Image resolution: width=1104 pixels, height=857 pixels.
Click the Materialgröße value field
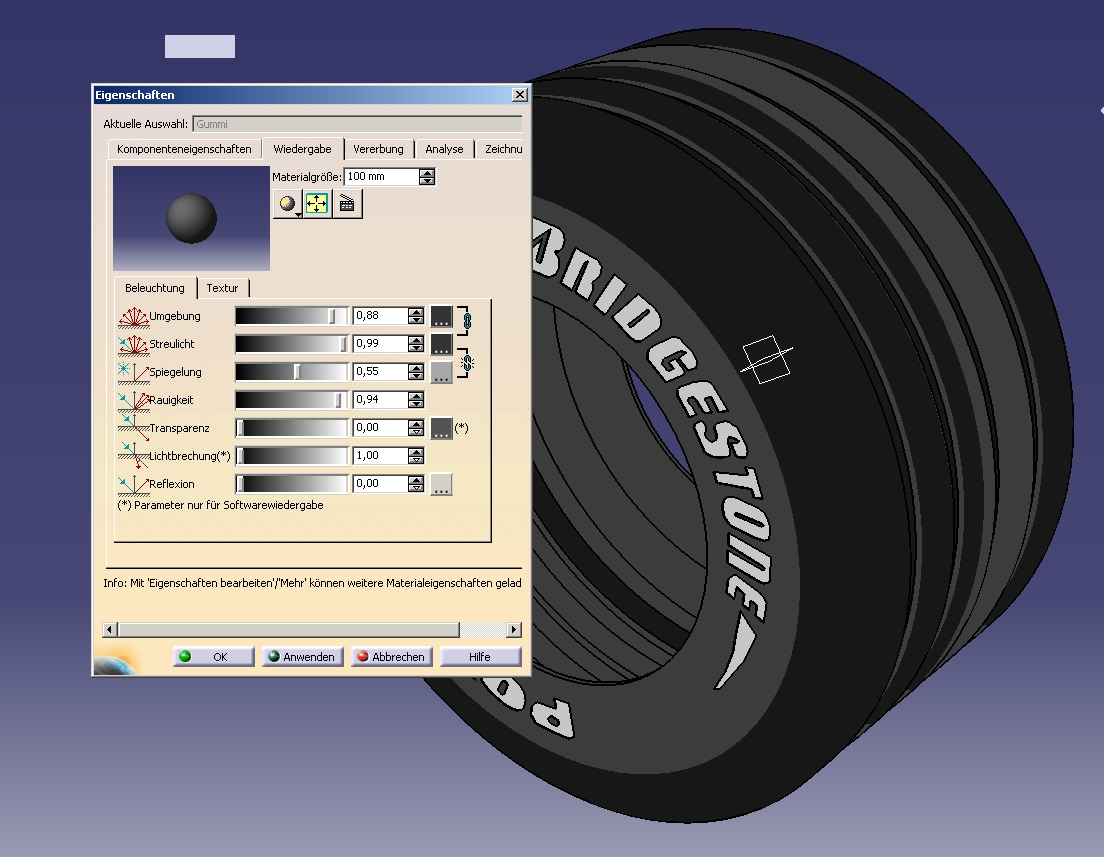click(x=382, y=177)
